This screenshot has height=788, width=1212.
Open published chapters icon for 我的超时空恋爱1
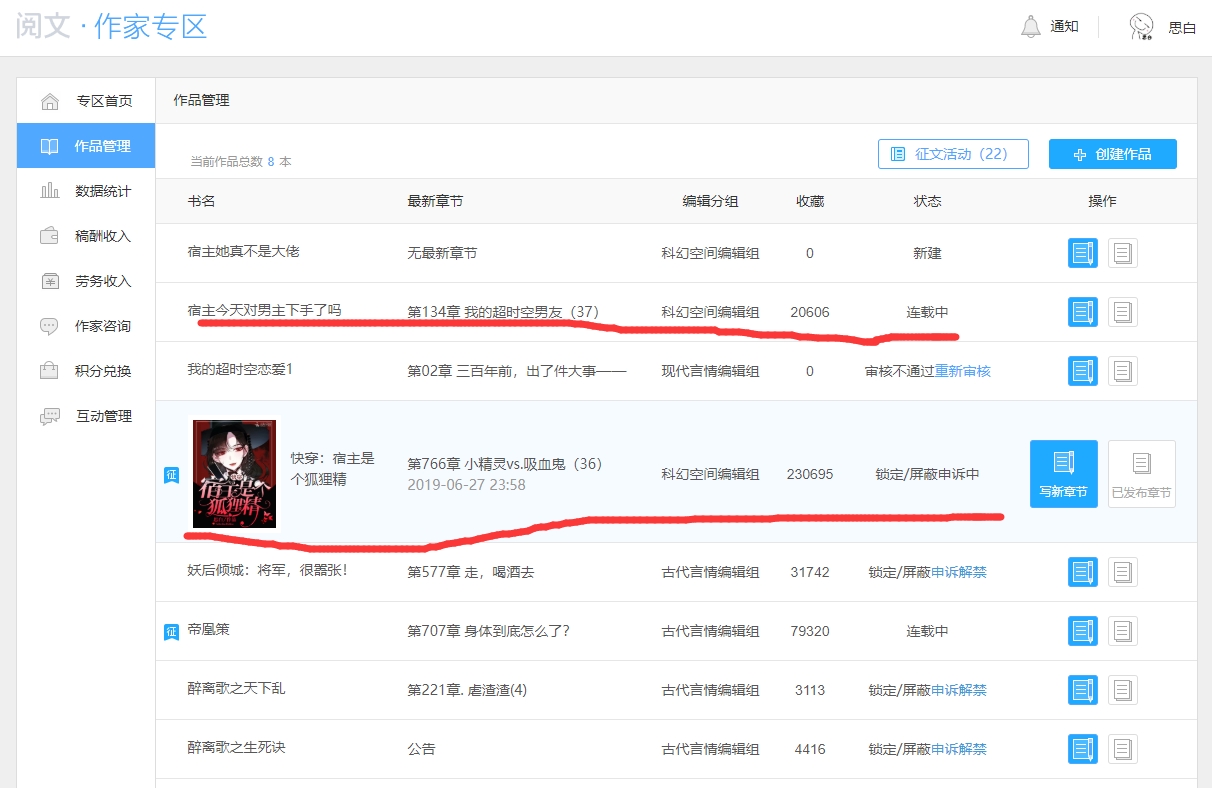point(1122,371)
